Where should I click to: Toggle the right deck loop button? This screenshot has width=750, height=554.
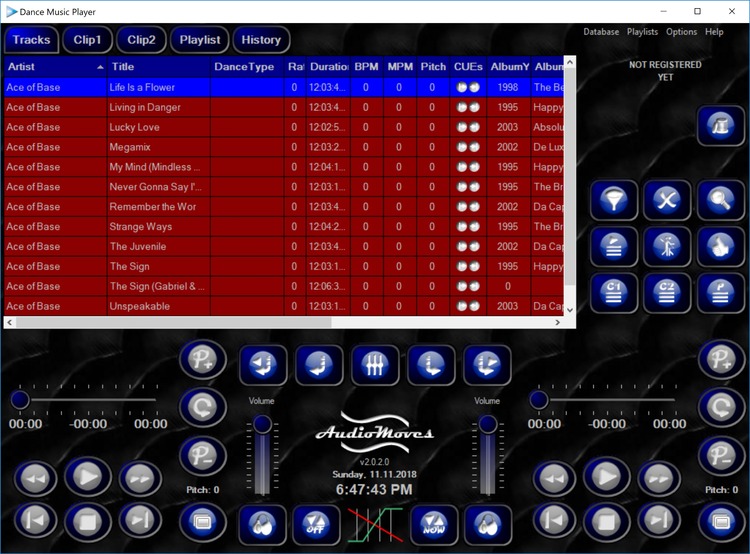(721, 408)
